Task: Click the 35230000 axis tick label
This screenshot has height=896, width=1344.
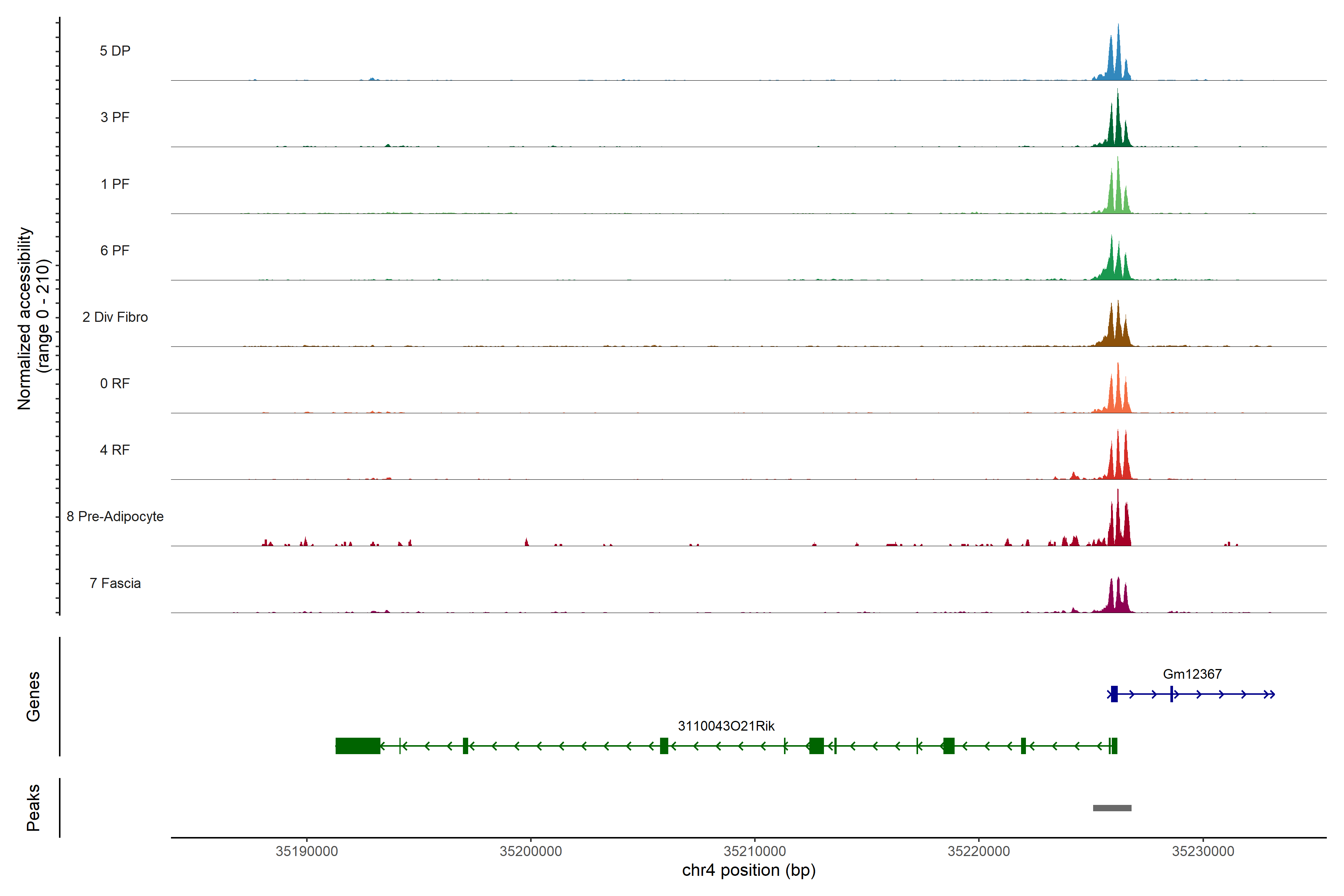Action: click(x=1203, y=851)
